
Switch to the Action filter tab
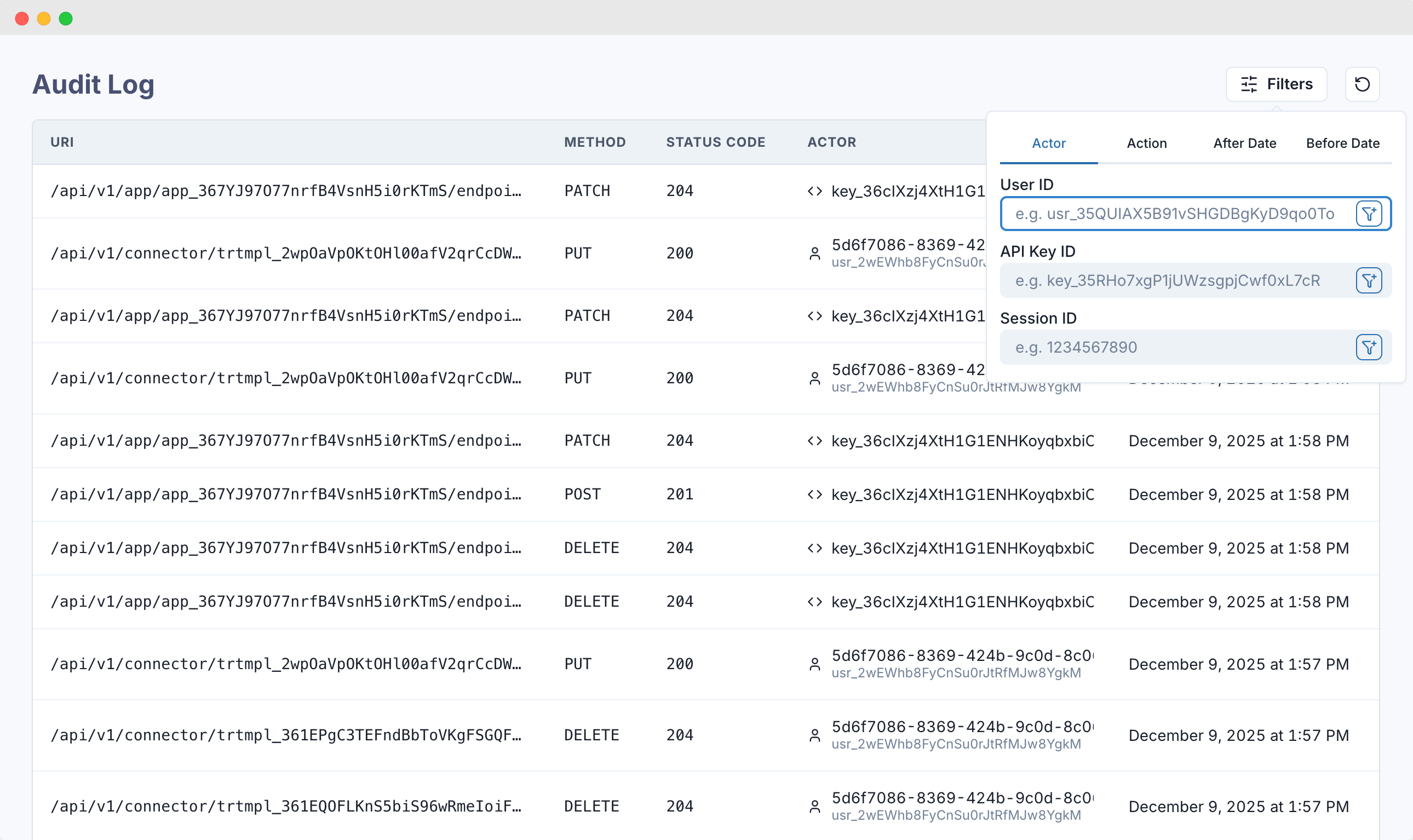1146,143
